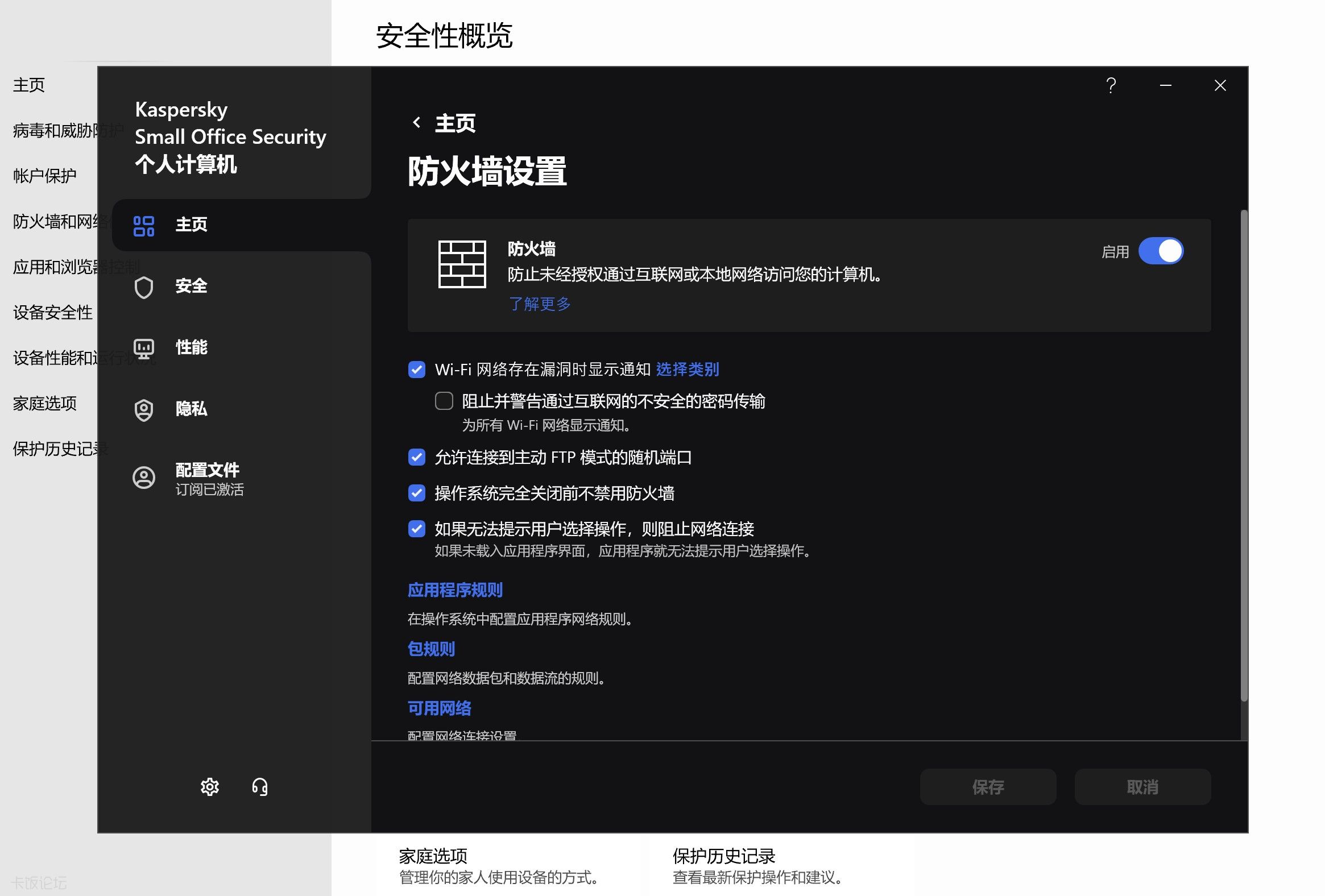Click the 防火墙设置 heading text

click(487, 171)
